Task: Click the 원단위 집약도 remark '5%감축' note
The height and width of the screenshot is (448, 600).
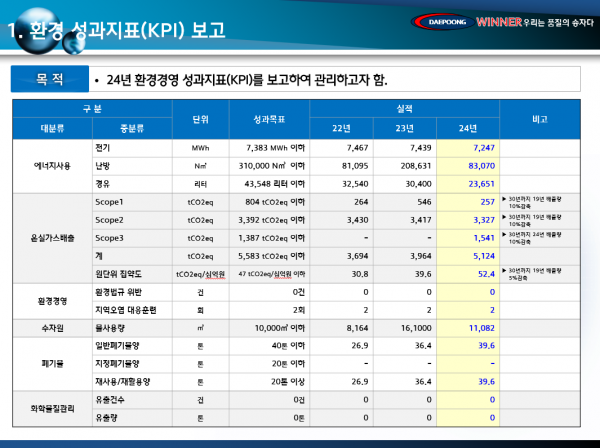Action: [x=532, y=274]
